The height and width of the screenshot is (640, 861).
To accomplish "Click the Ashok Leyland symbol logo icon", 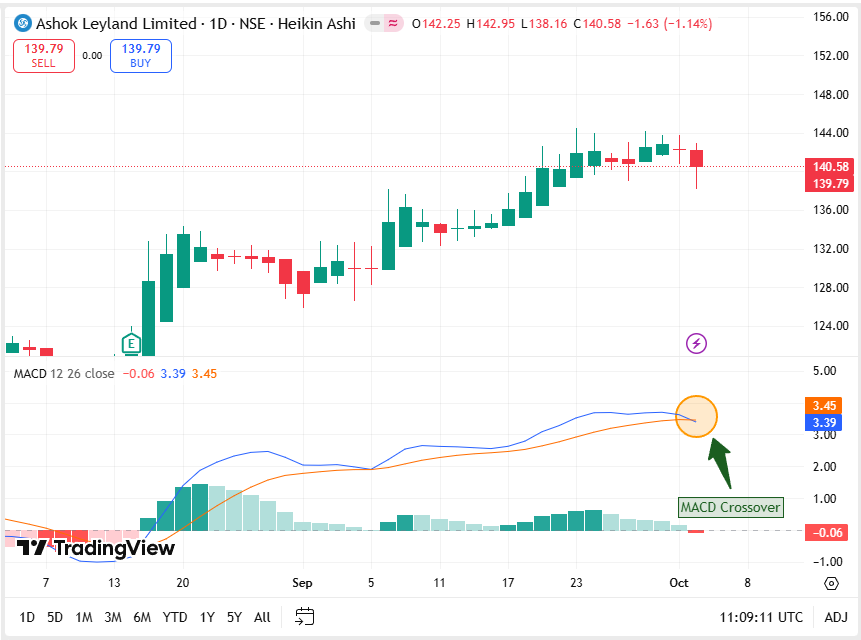I will [x=20, y=23].
